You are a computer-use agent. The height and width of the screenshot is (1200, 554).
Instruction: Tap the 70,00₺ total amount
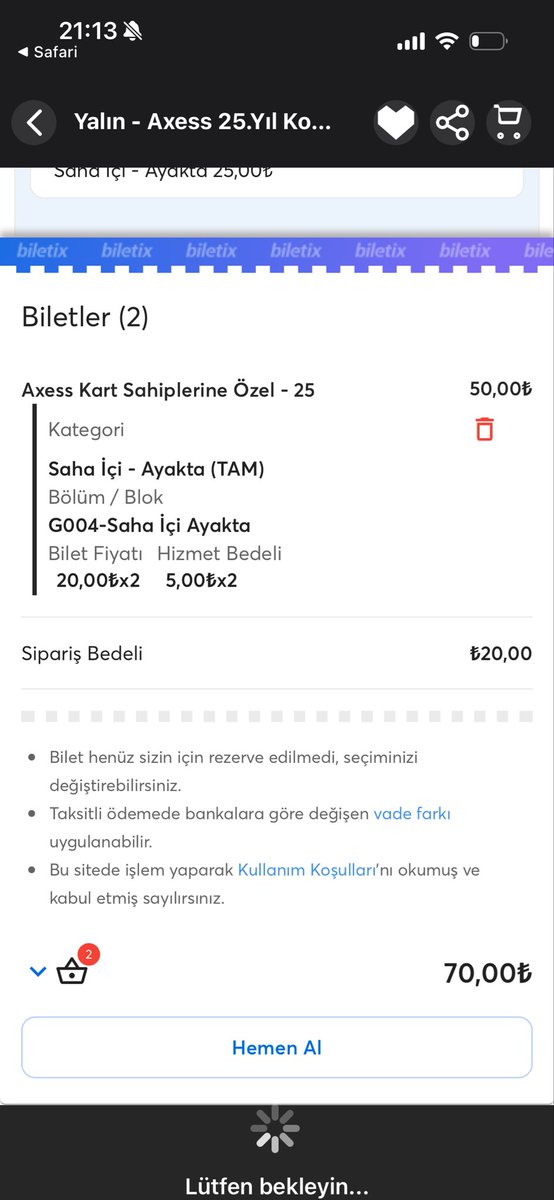[x=488, y=972]
